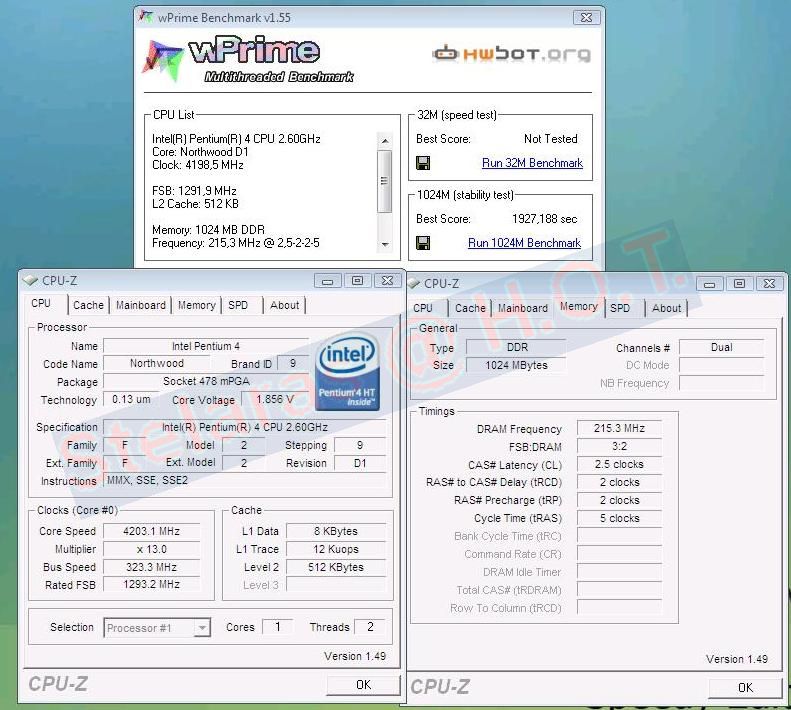The image size is (791, 710).
Task: Click the save icon under 32M speed test
Action: coord(423,163)
